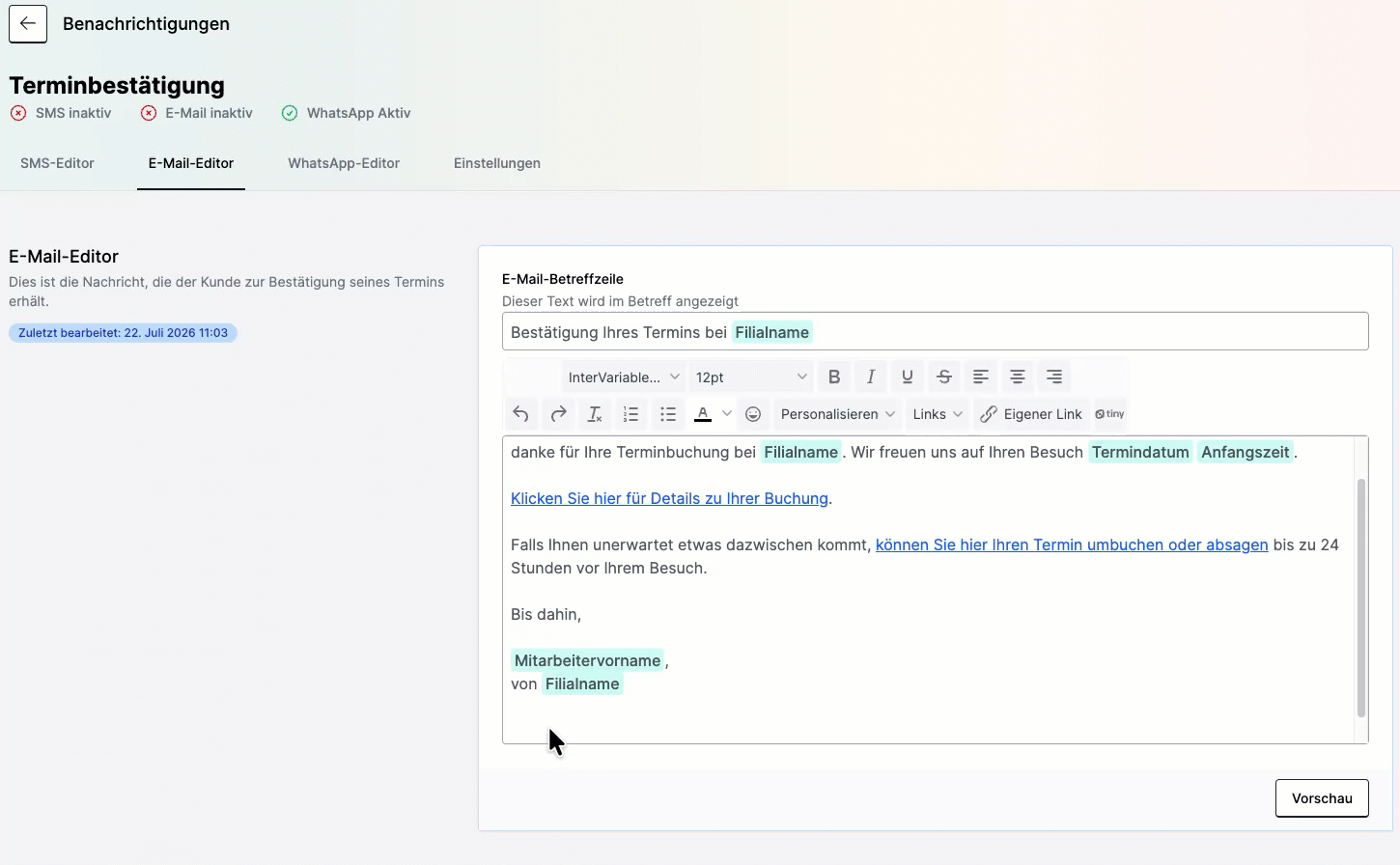Screen dimensions: 1400x865
Task: Click the text color swatch button
Action: (703, 414)
